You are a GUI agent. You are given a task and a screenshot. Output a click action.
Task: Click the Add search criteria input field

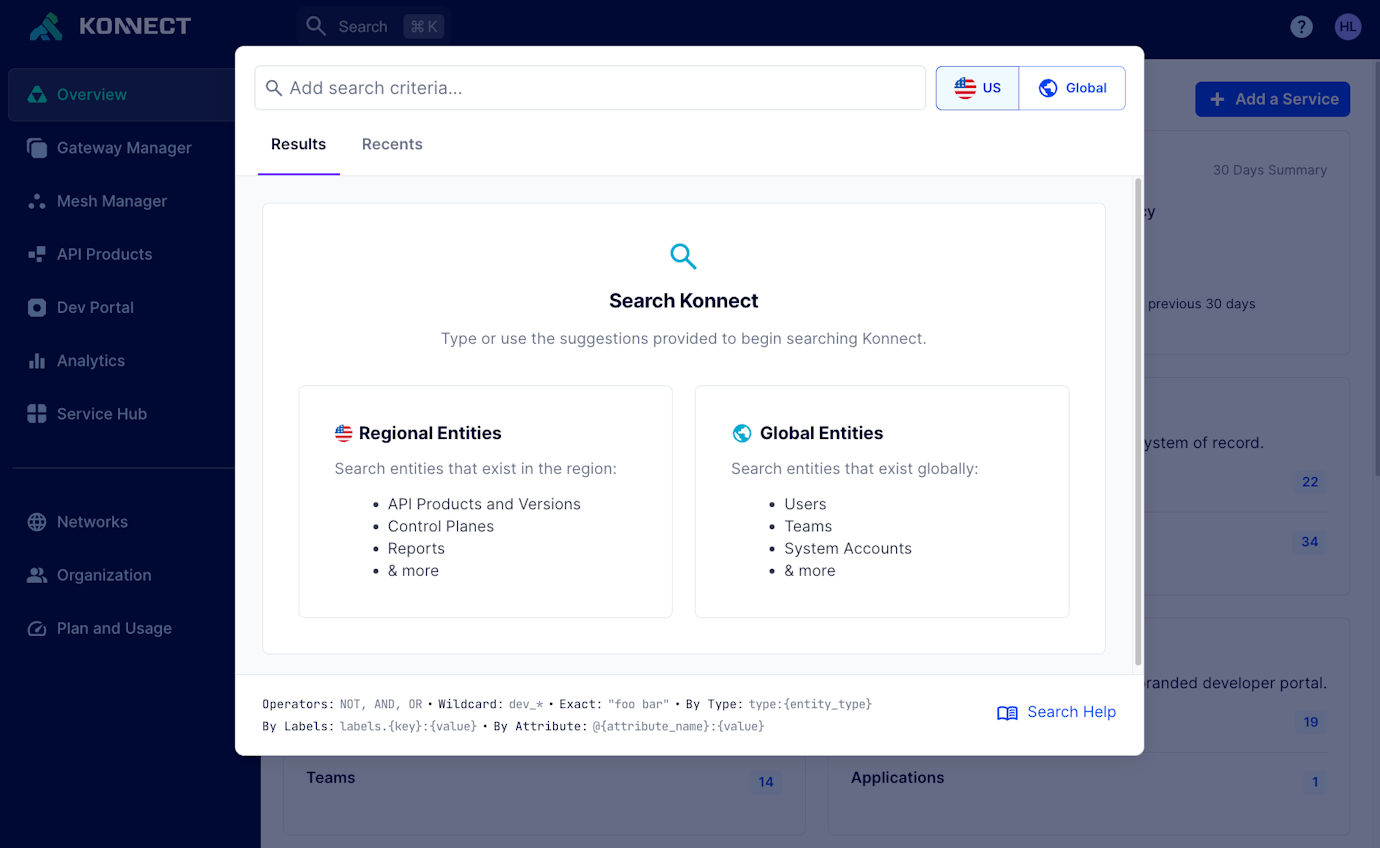point(590,88)
